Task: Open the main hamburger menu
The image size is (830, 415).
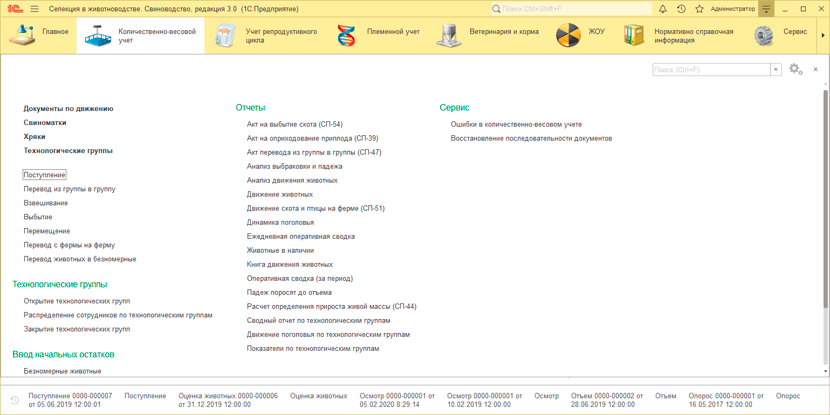Action: point(35,9)
